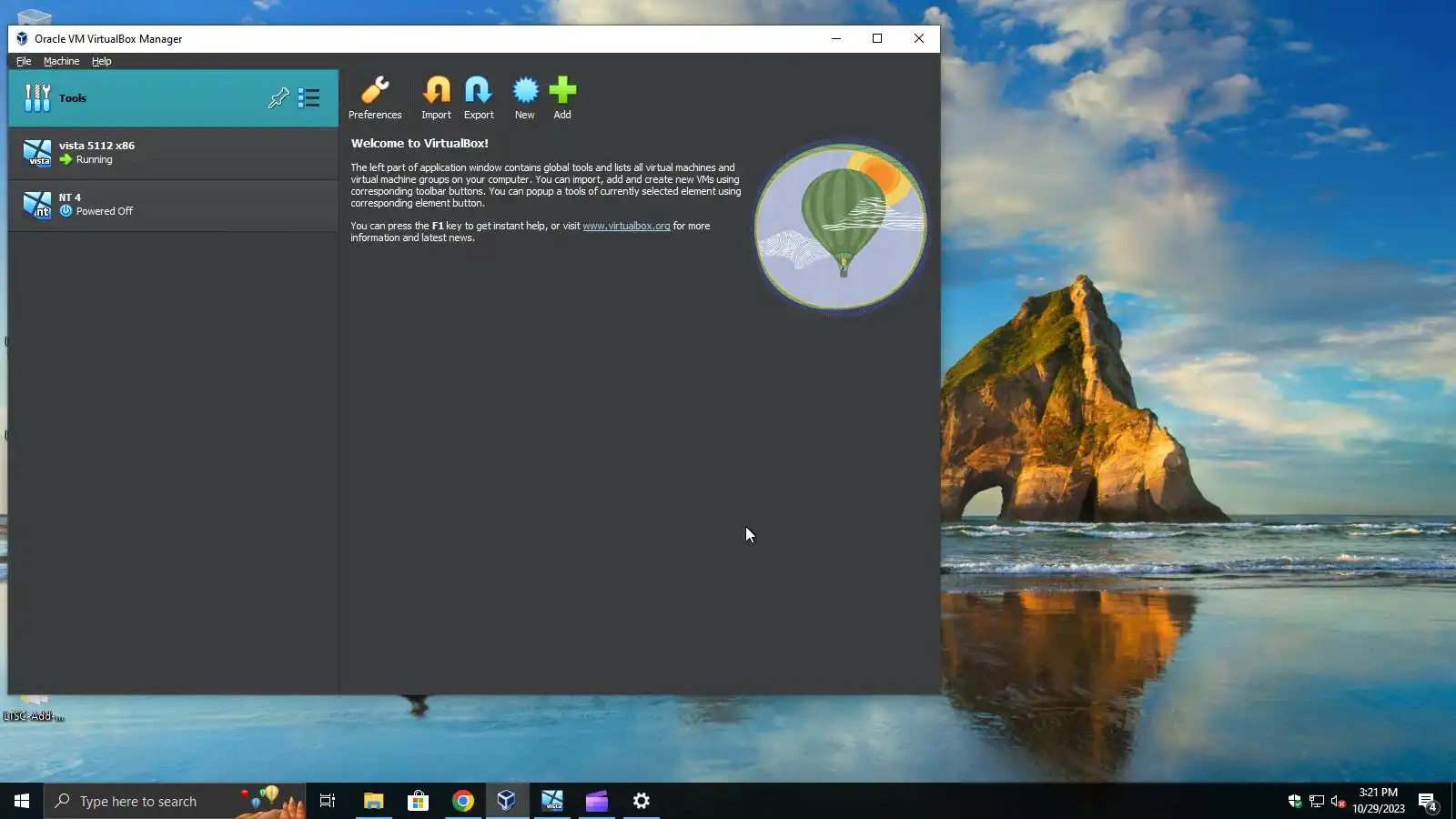Close the VirtualBox Manager window
The height and width of the screenshot is (819, 1456).
point(919,38)
